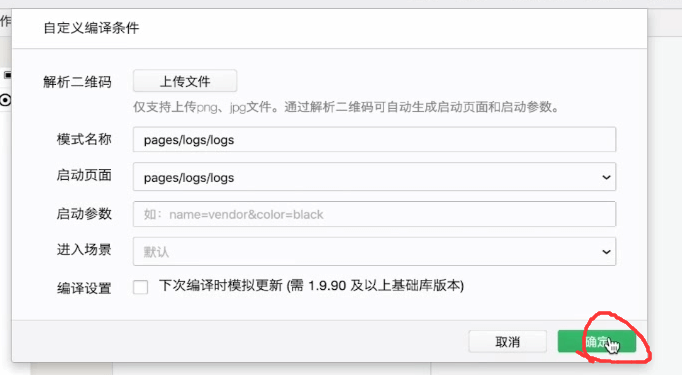Click the 自定义编译条件 dialog title
The image size is (682, 375).
91,28
